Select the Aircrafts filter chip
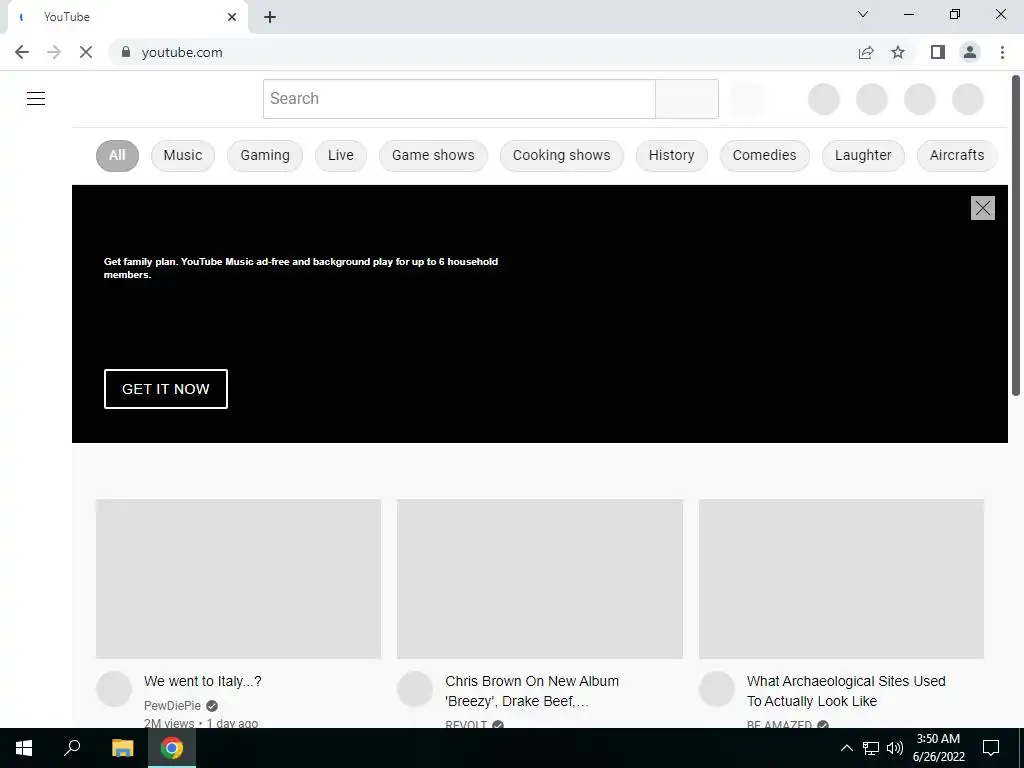This screenshot has width=1024, height=768. tap(957, 155)
